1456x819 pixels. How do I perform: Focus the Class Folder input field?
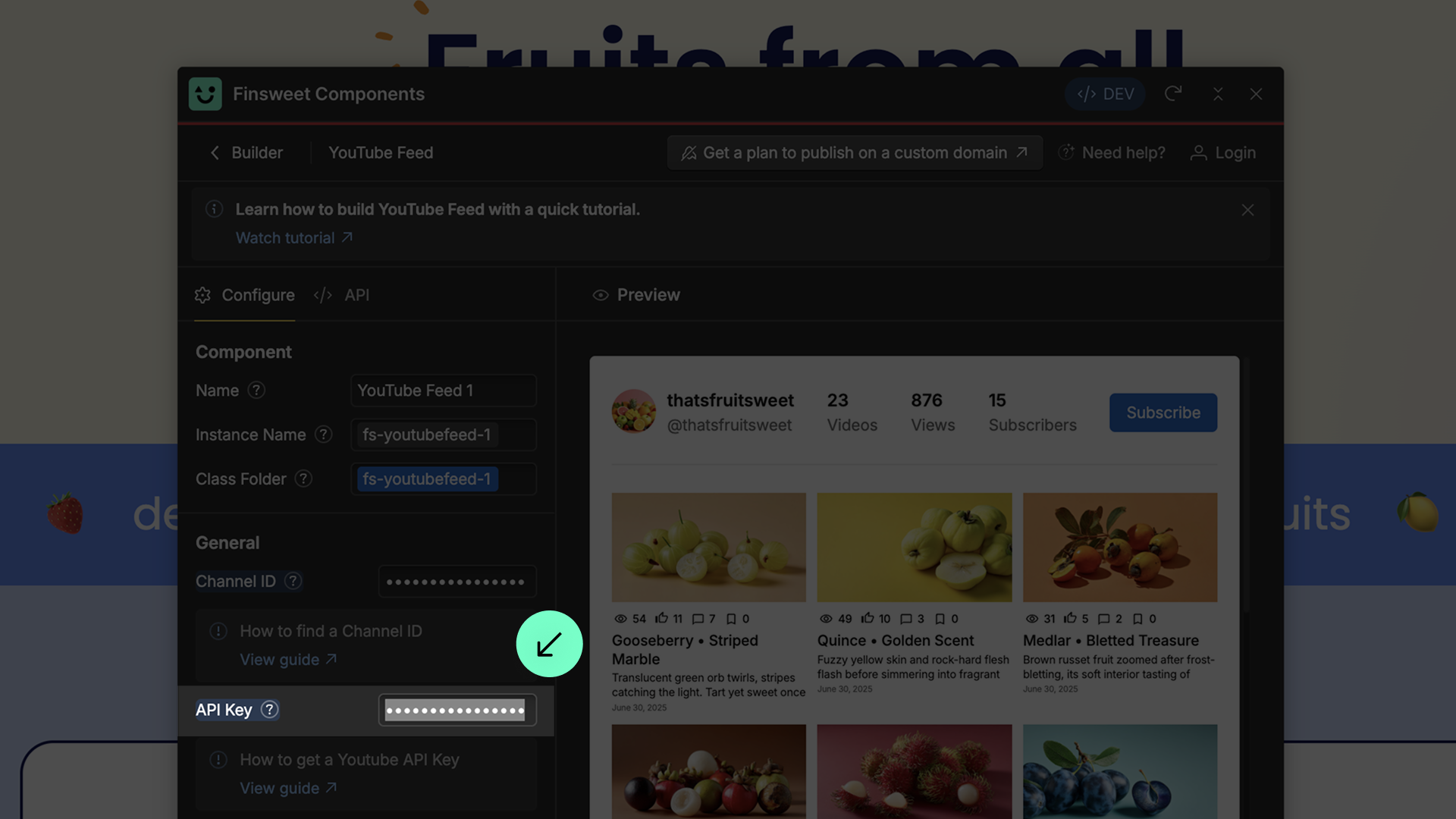coord(444,479)
